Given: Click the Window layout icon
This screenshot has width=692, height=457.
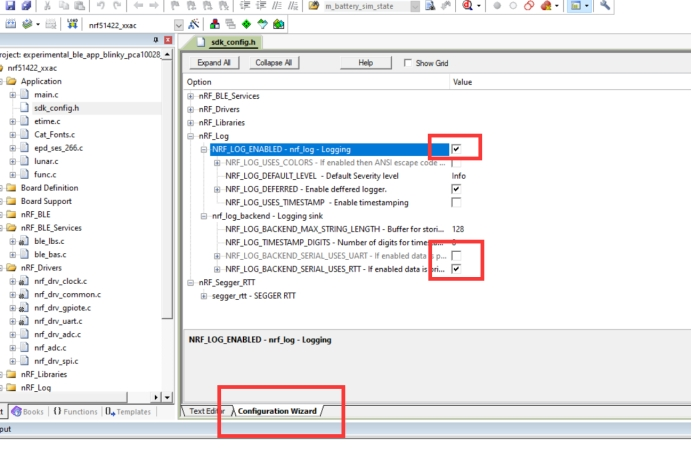Looking at the screenshot, I should click(x=576, y=6).
